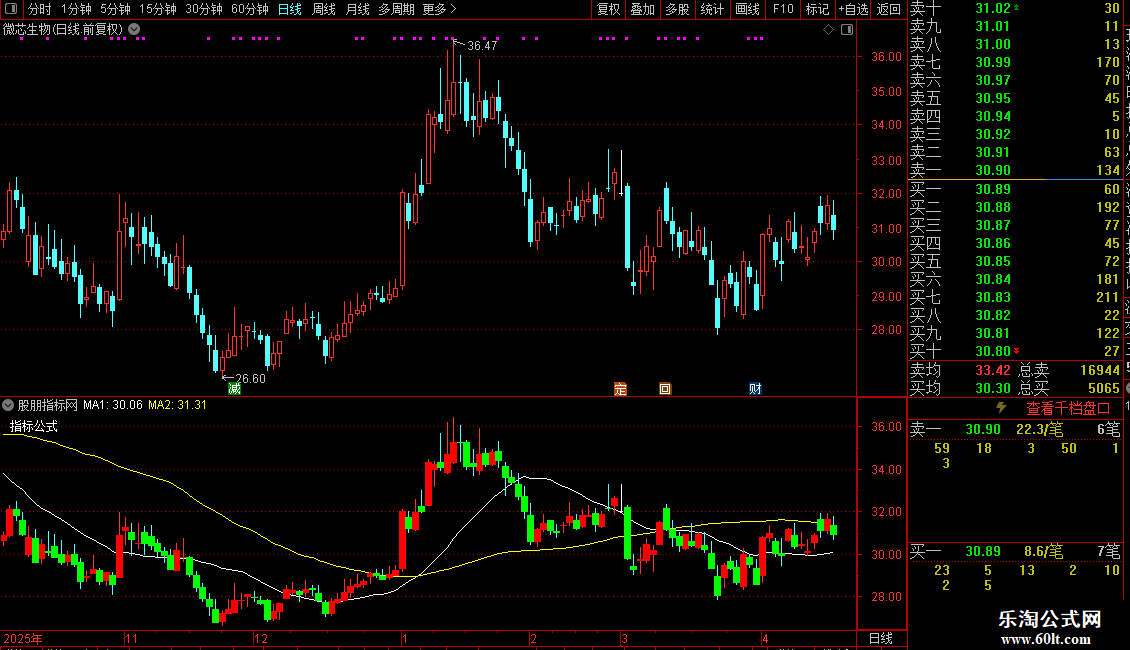Click the 多股 multi-stock button
Viewport: 1130px width, 650px height.
coord(677,9)
